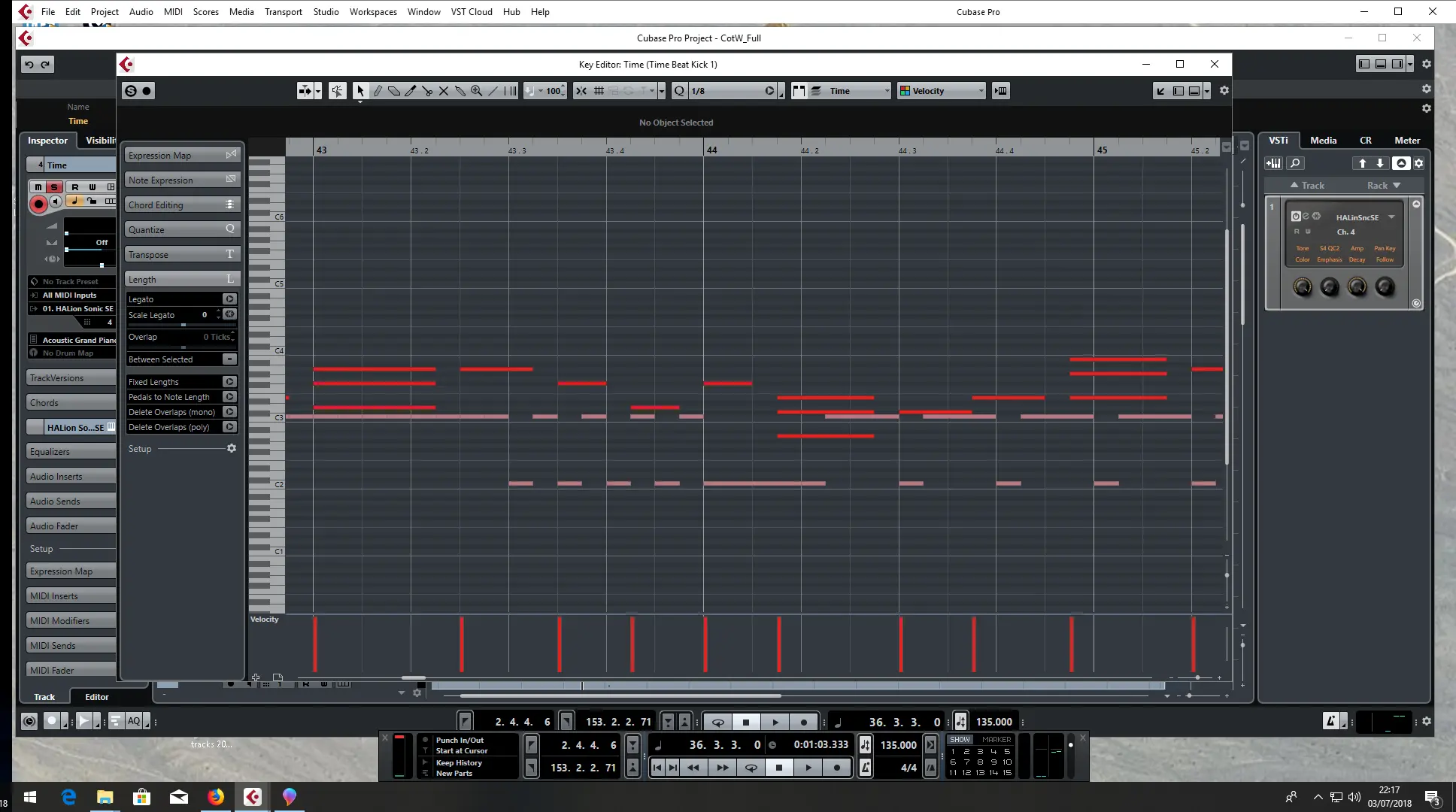1456x812 pixels.
Task: Select the Mute tool (X icon)
Action: point(444,91)
